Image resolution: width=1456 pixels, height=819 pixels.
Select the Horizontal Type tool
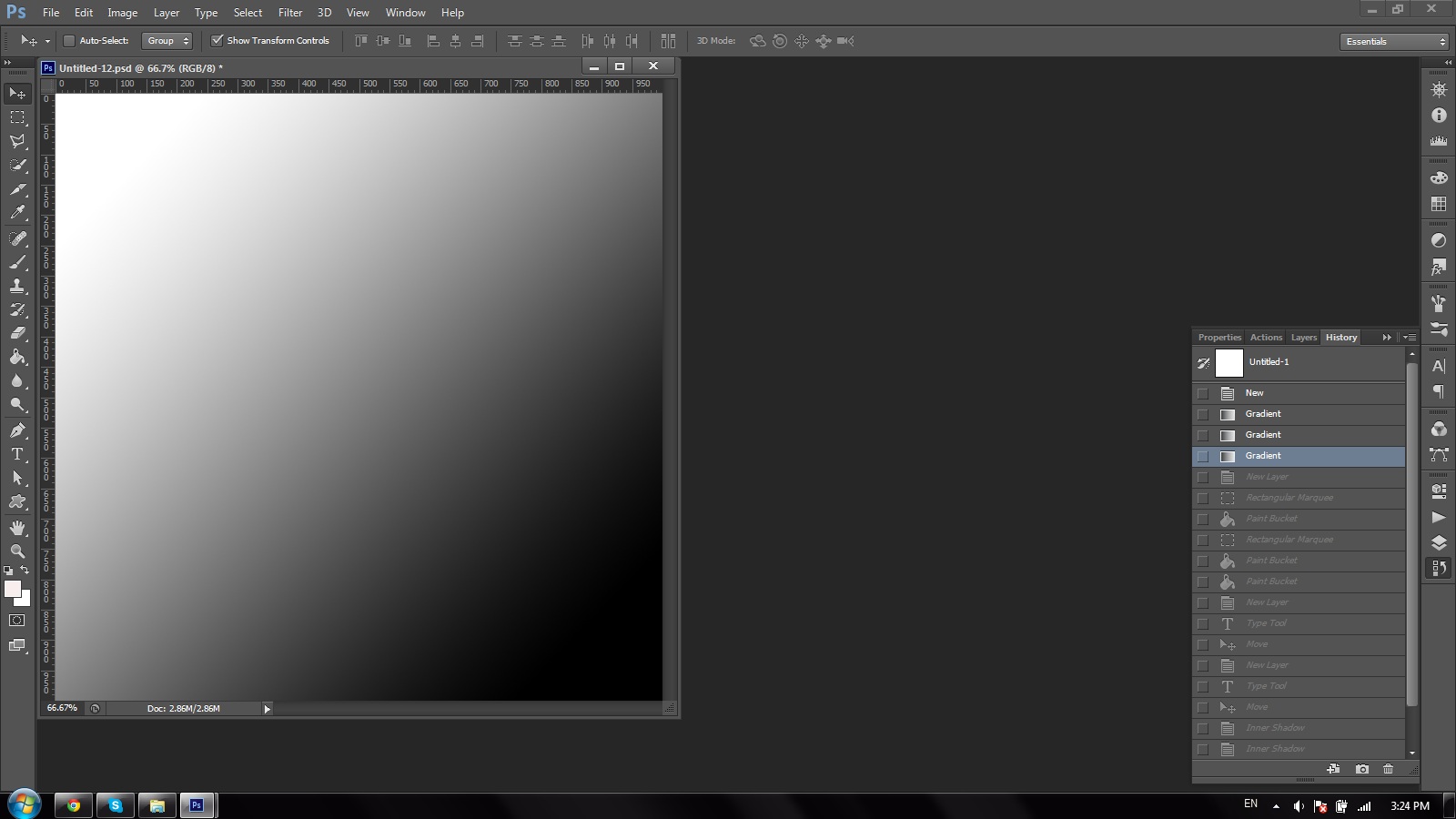click(17, 454)
